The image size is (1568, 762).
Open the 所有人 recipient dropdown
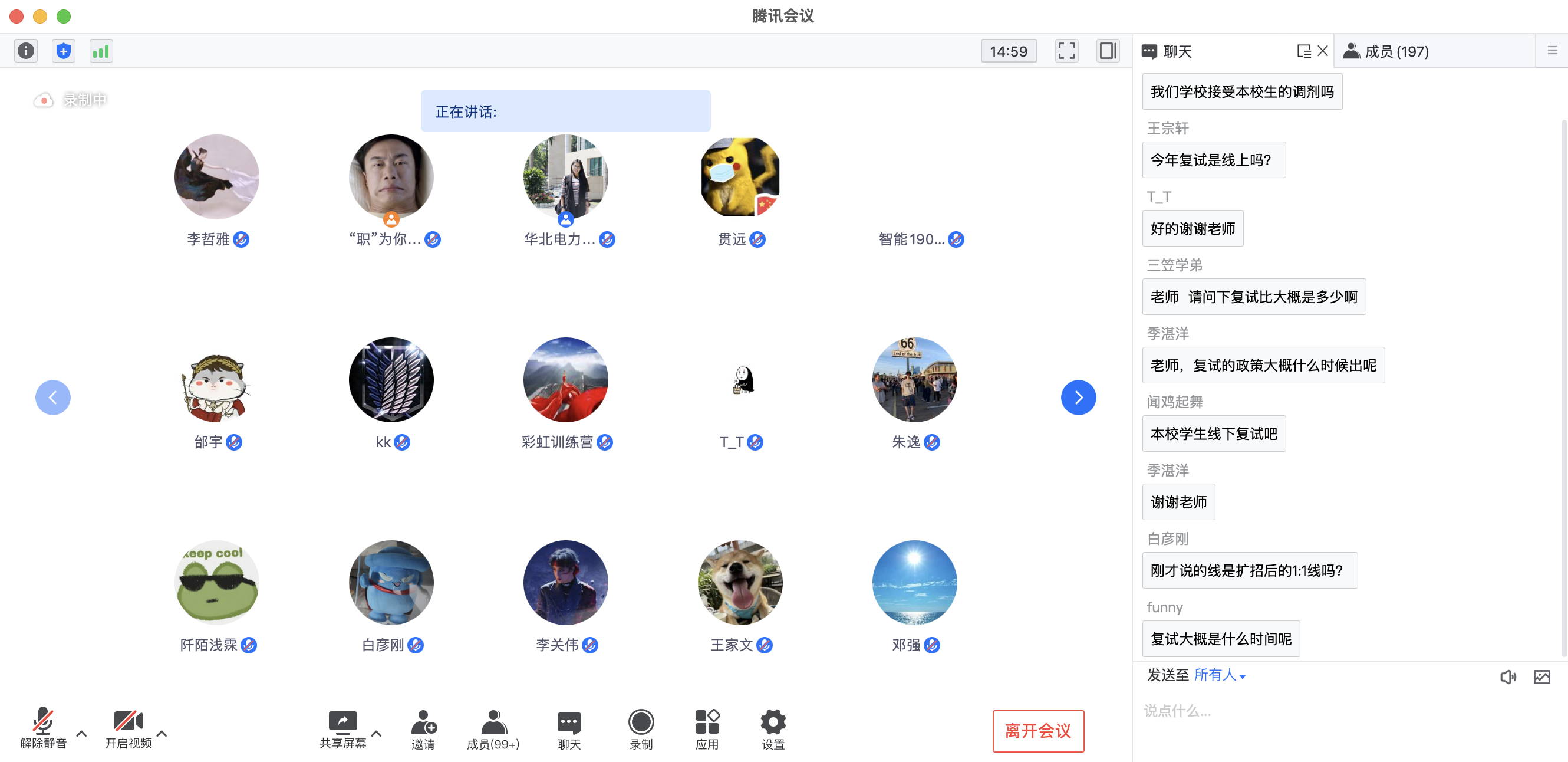[x=1220, y=676]
